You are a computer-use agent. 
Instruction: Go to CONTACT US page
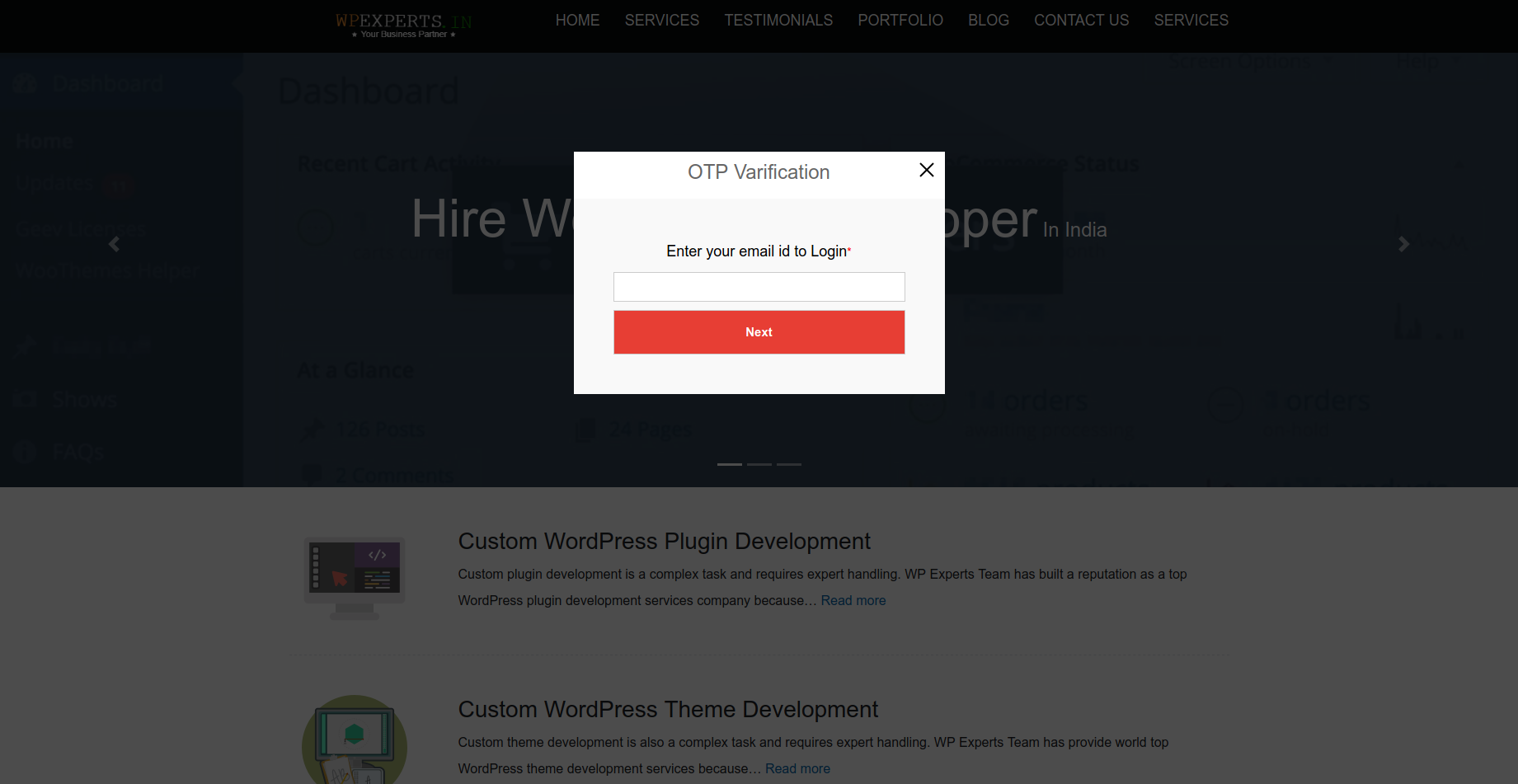[1081, 20]
